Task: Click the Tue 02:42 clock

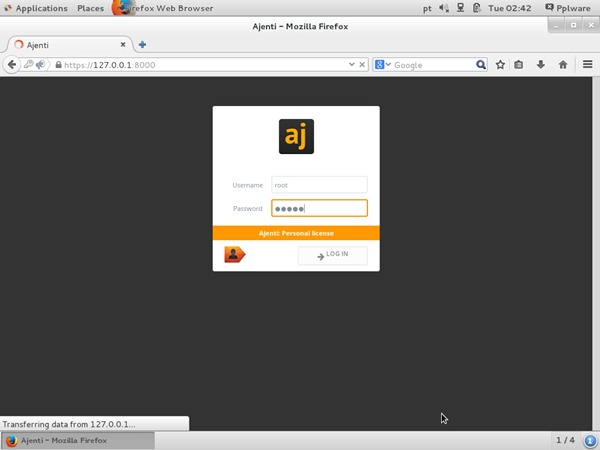Action: (509, 8)
